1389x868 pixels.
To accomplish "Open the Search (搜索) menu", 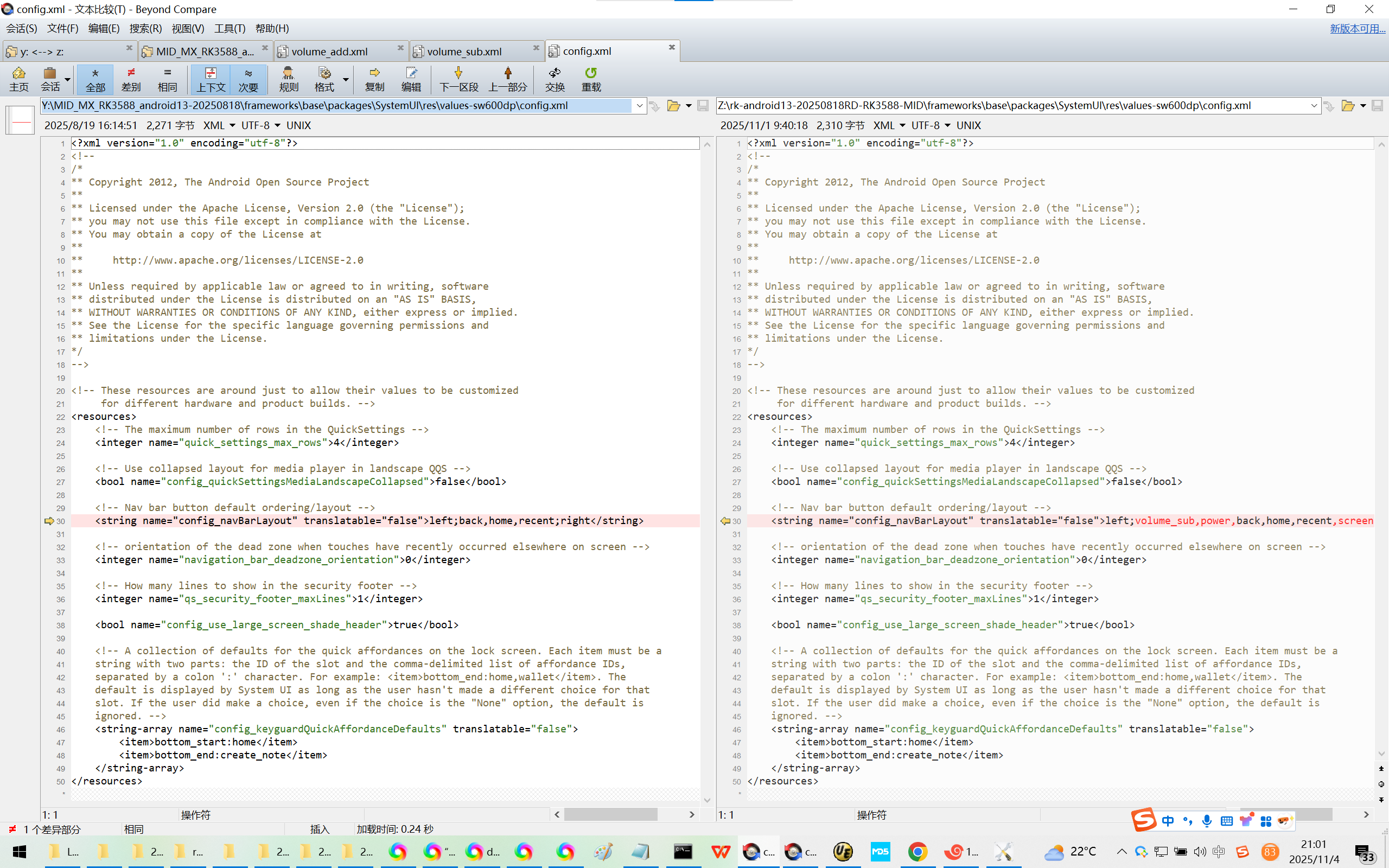I will (145, 28).
